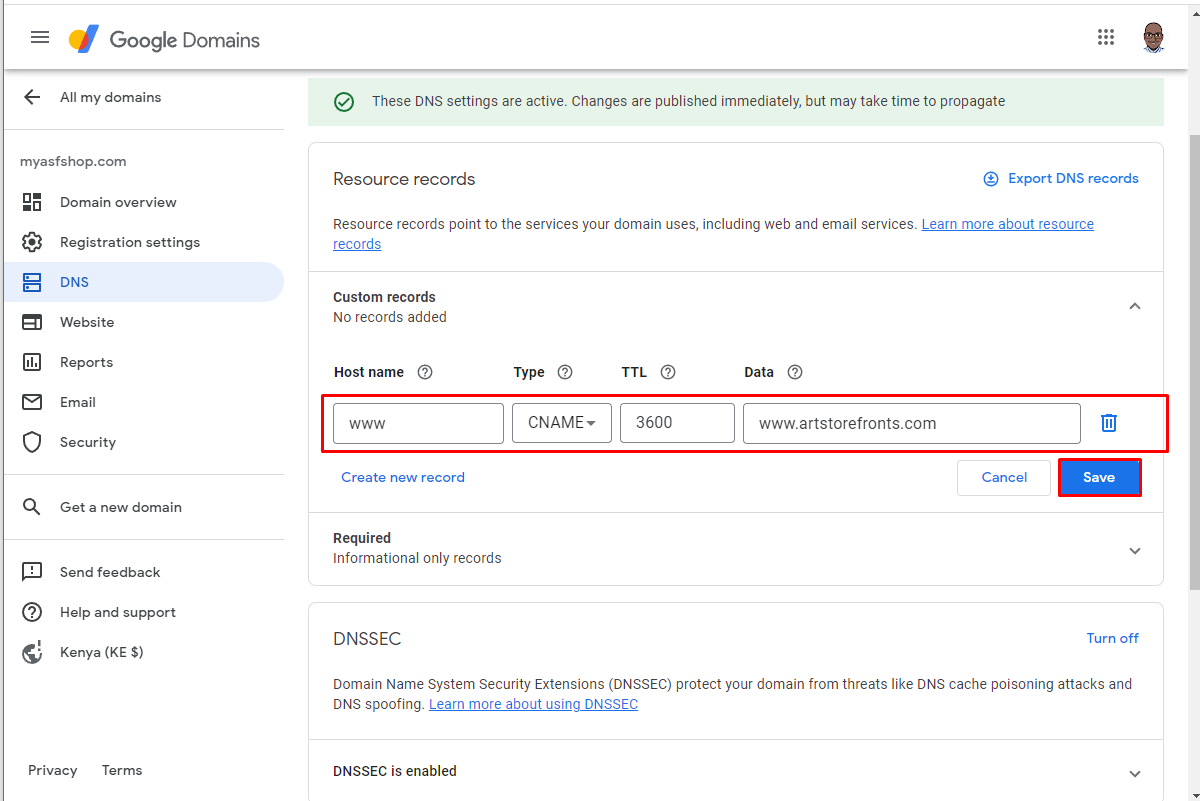The width and height of the screenshot is (1200, 801).
Task: Select Get a new domain in the sidebar
Action: tap(120, 507)
